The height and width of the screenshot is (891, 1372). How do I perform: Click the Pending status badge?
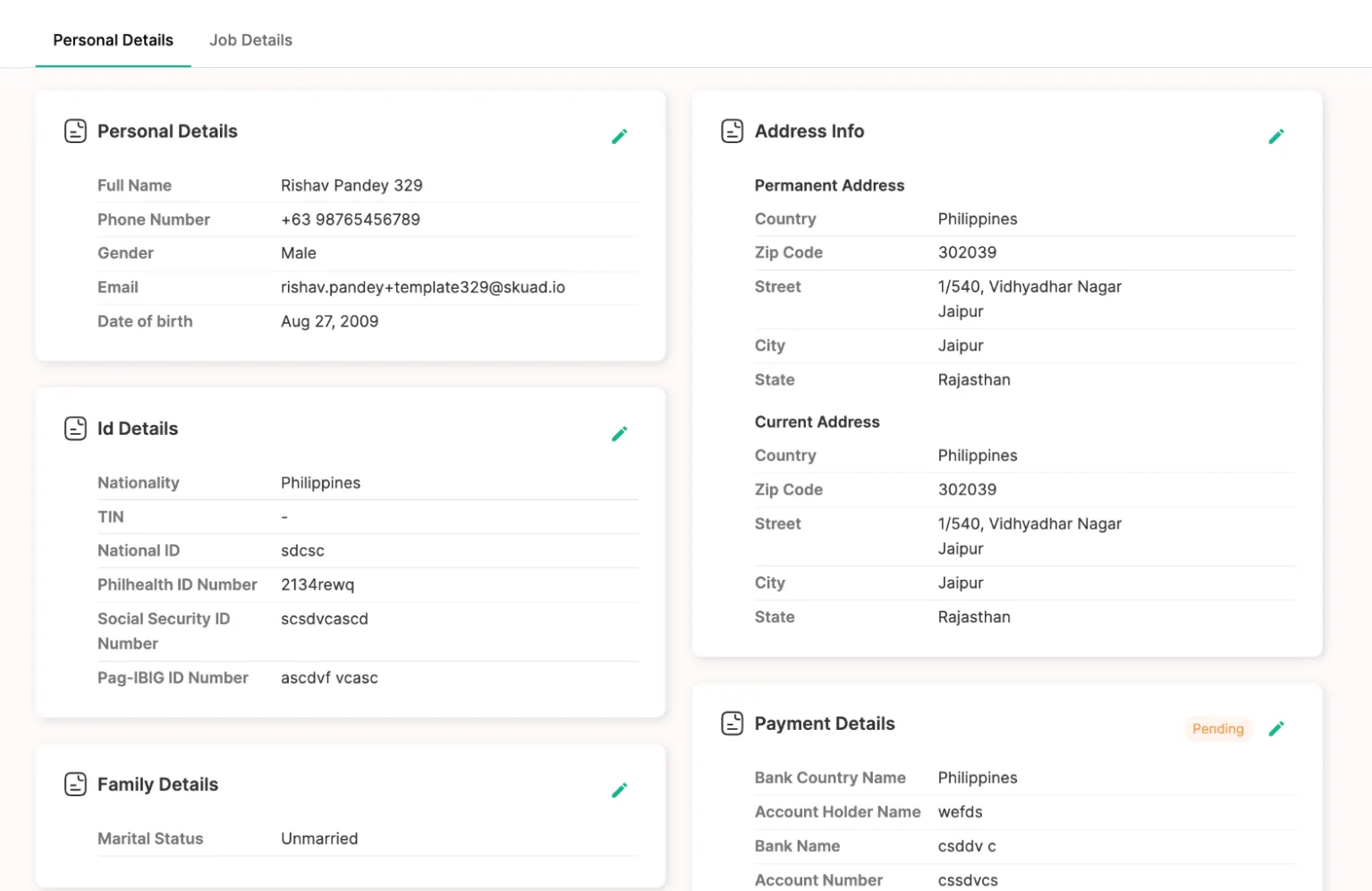[x=1217, y=728]
